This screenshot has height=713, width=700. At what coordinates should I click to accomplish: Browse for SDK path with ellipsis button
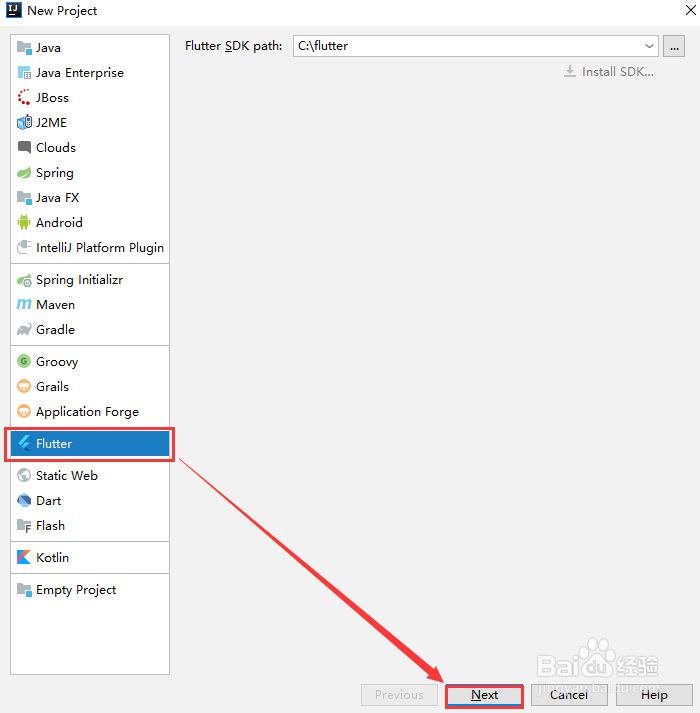click(674, 46)
